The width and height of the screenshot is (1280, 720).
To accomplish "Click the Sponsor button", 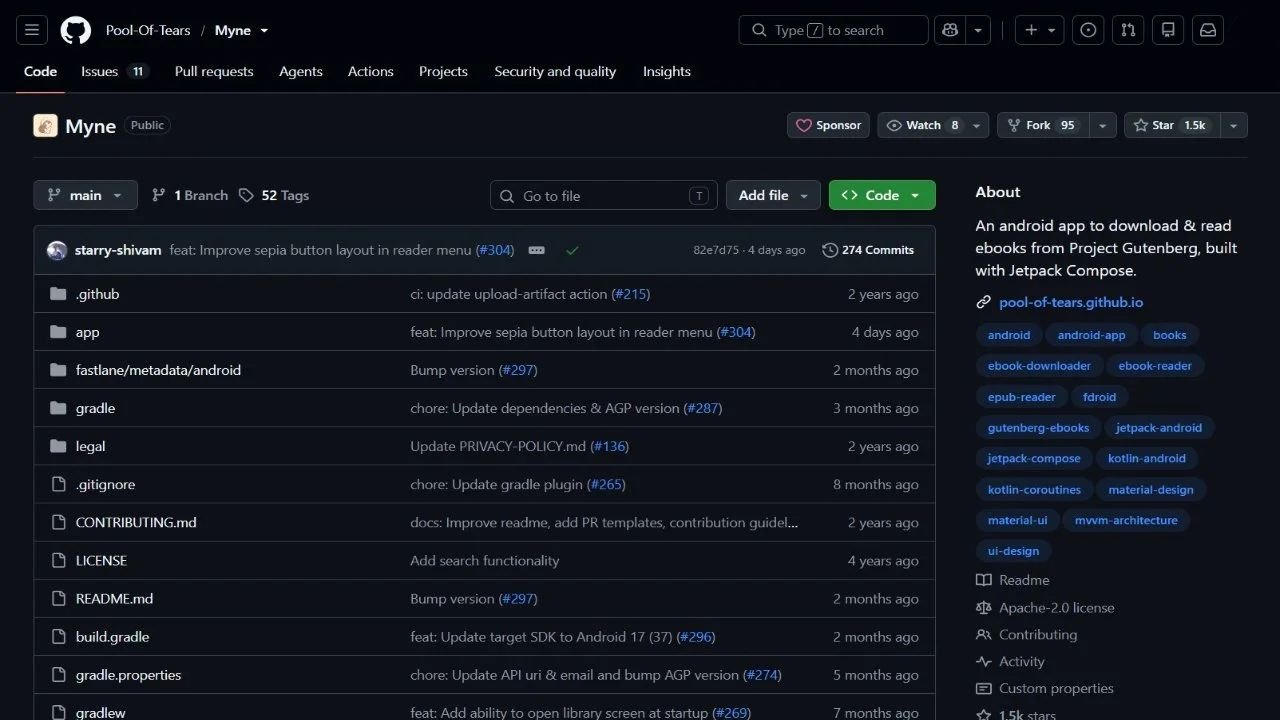I will click(828, 125).
